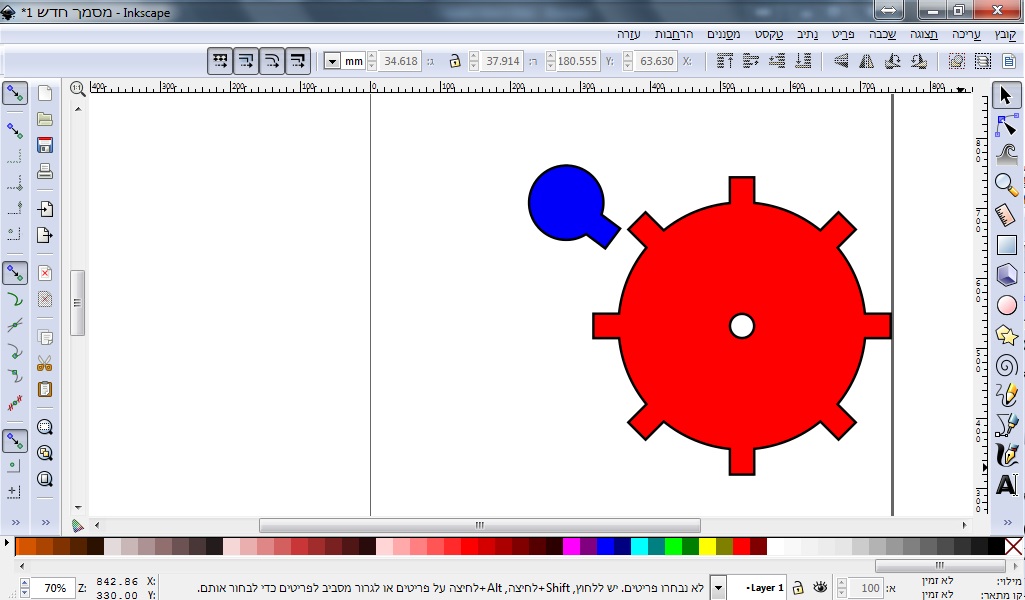1025x600 pixels.
Task: Zoom to fit page
Action: coord(44,479)
